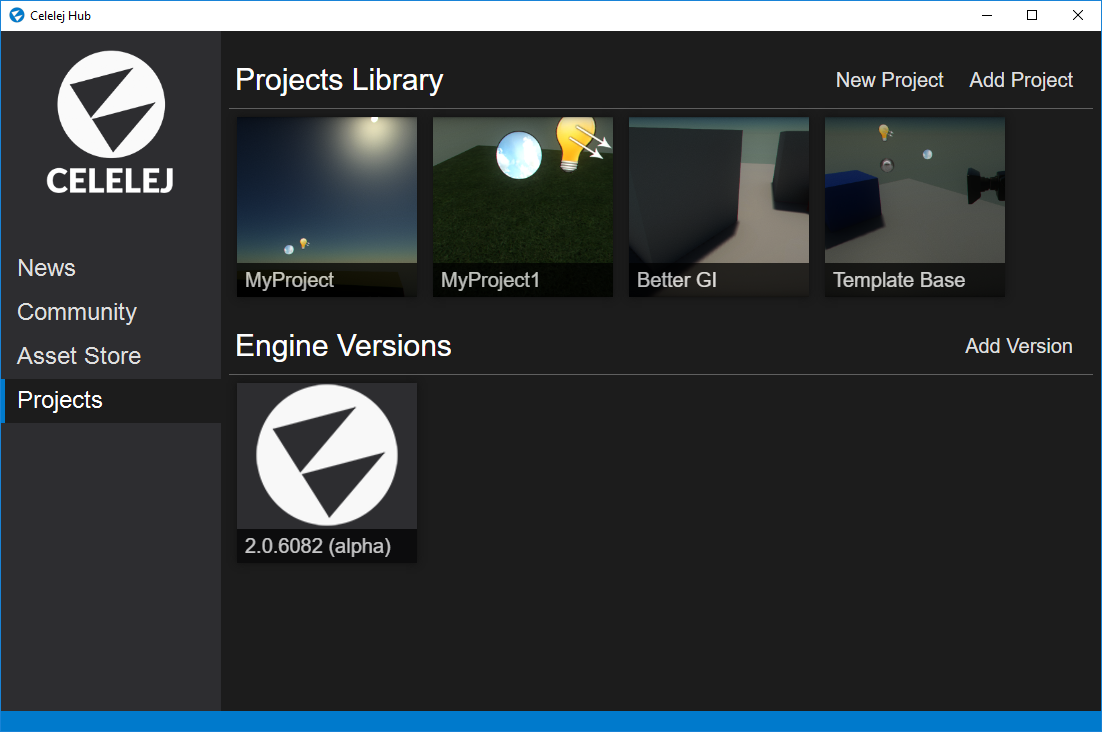Screen dimensions: 1102x732
Task: Click the Engine Versions heading
Action: click(343, 346)
